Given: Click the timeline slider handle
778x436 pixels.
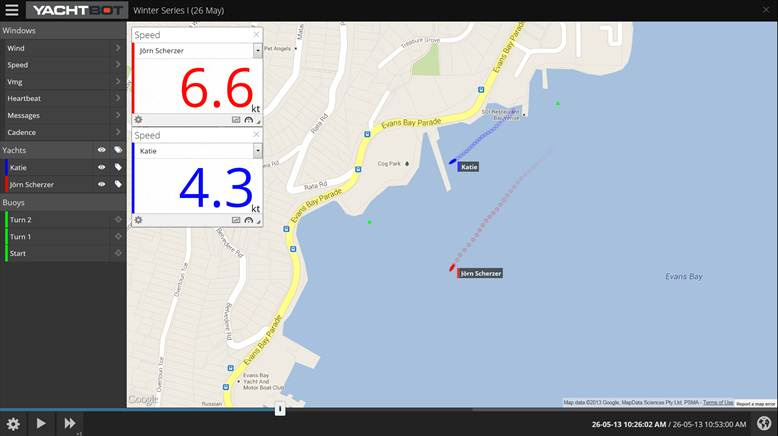Looking at the screenshot, I should (280, 408).
